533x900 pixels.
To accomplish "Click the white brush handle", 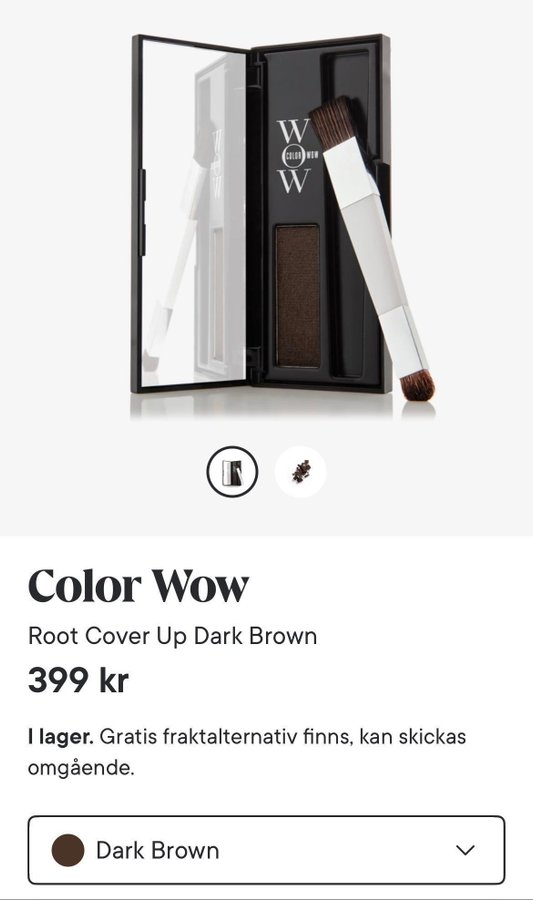I will [376, 258].
